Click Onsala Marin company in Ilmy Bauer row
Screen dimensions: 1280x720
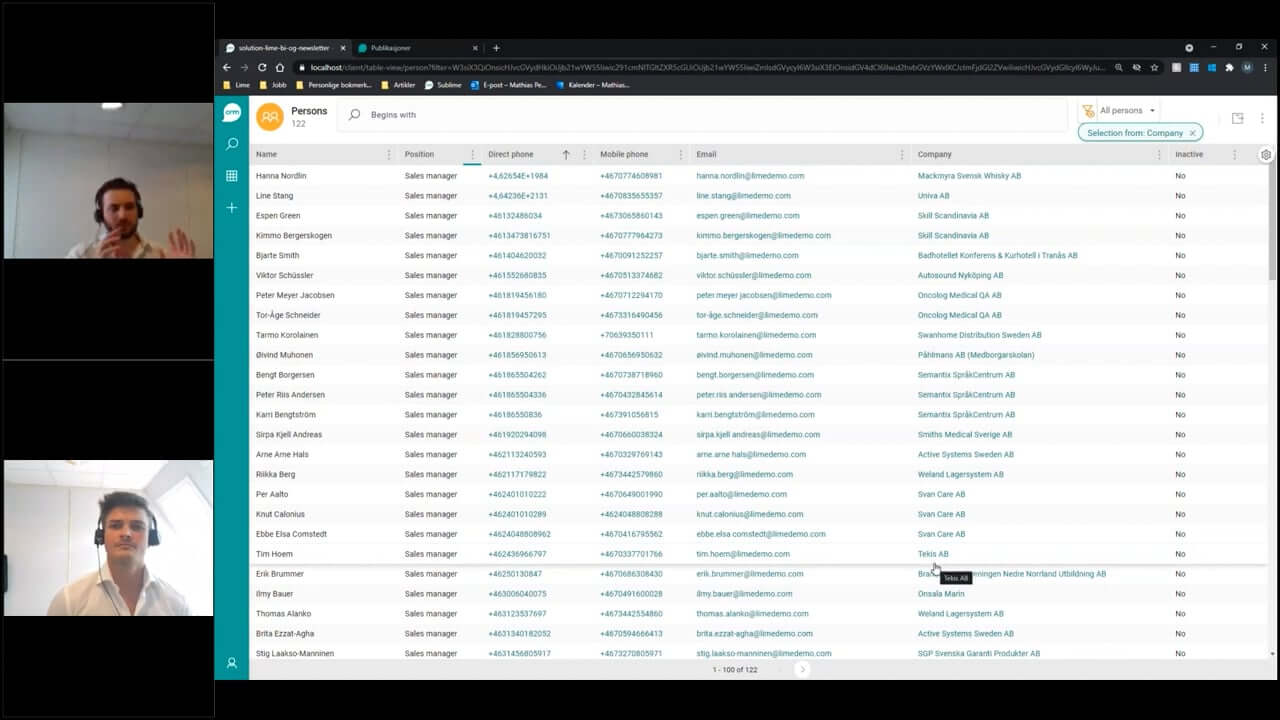pos(941,594)
